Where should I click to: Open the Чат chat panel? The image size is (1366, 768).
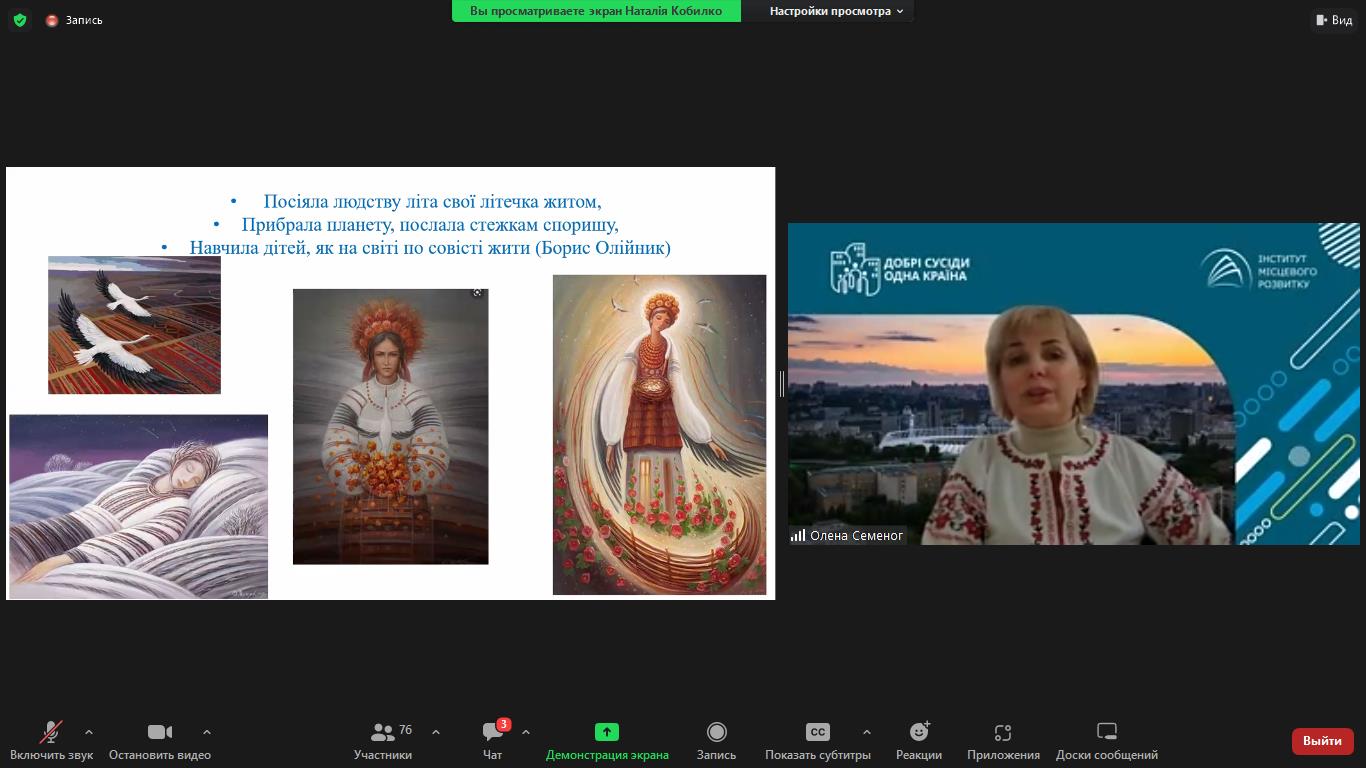coord(493,741)
